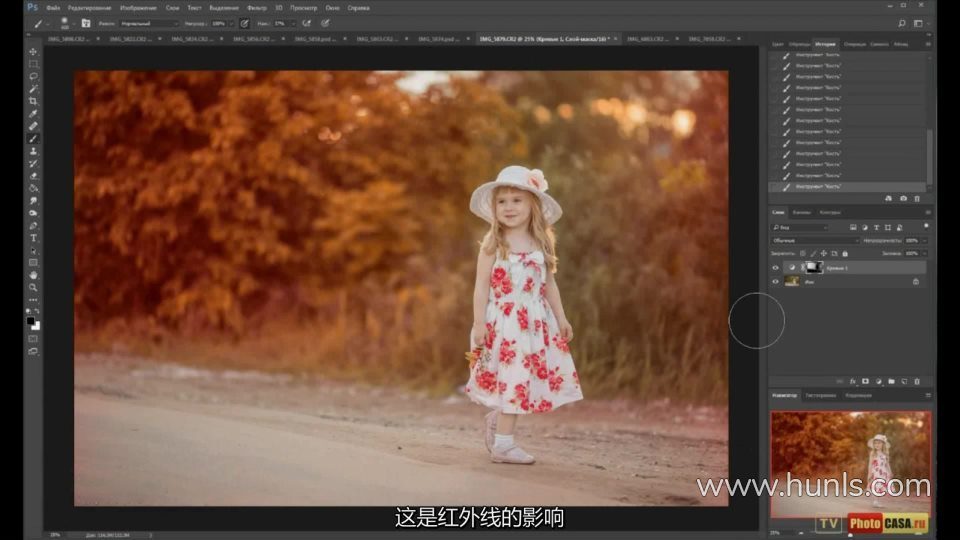Toggle lock image pixels

[813, 253]
